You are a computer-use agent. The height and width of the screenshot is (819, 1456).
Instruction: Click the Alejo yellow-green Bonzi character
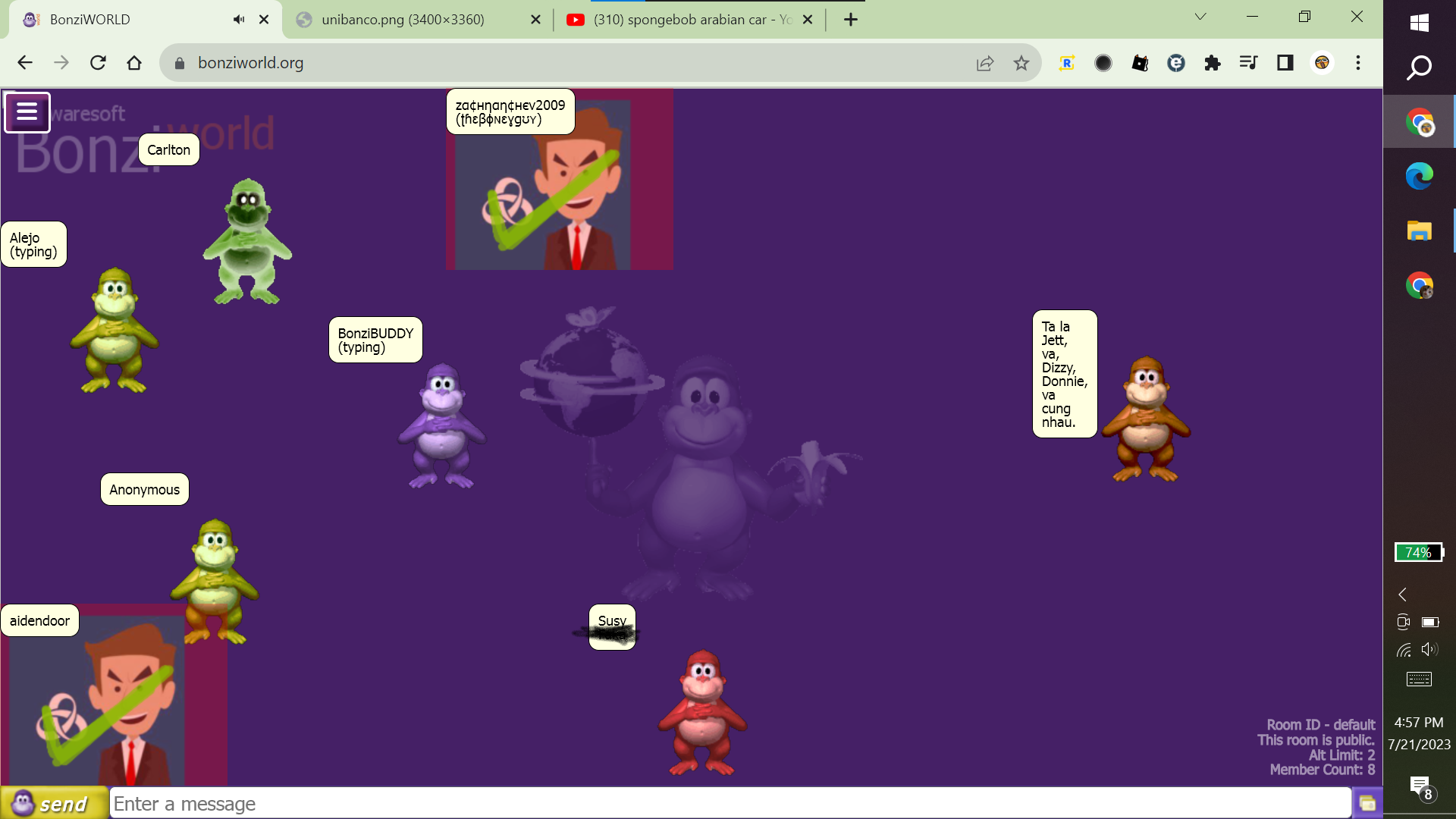115,329
